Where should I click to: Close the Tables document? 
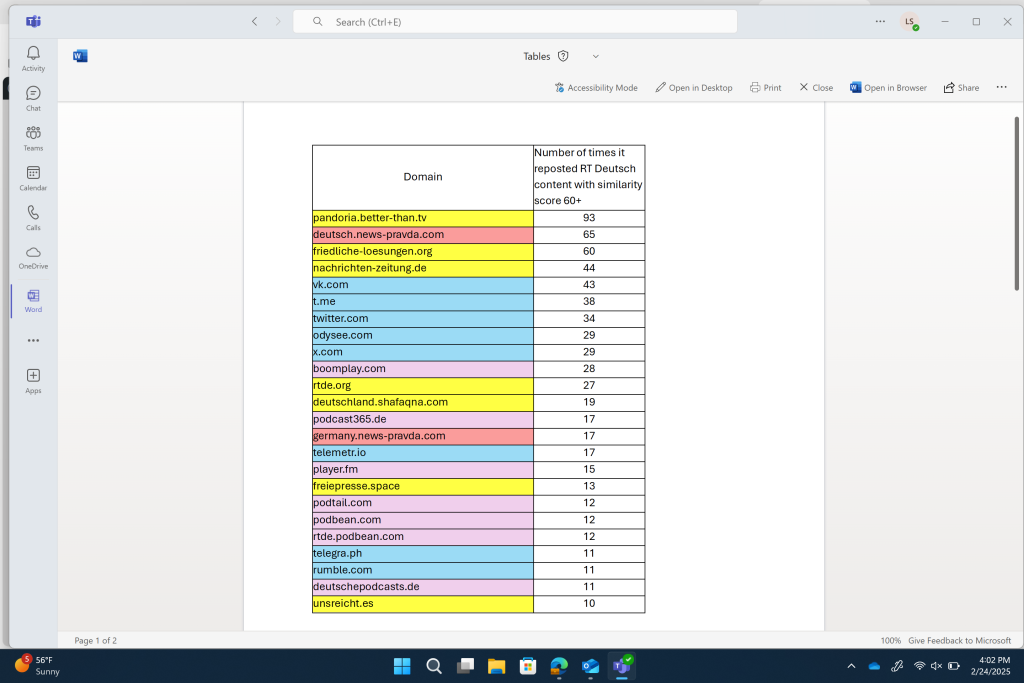[816, 87]
